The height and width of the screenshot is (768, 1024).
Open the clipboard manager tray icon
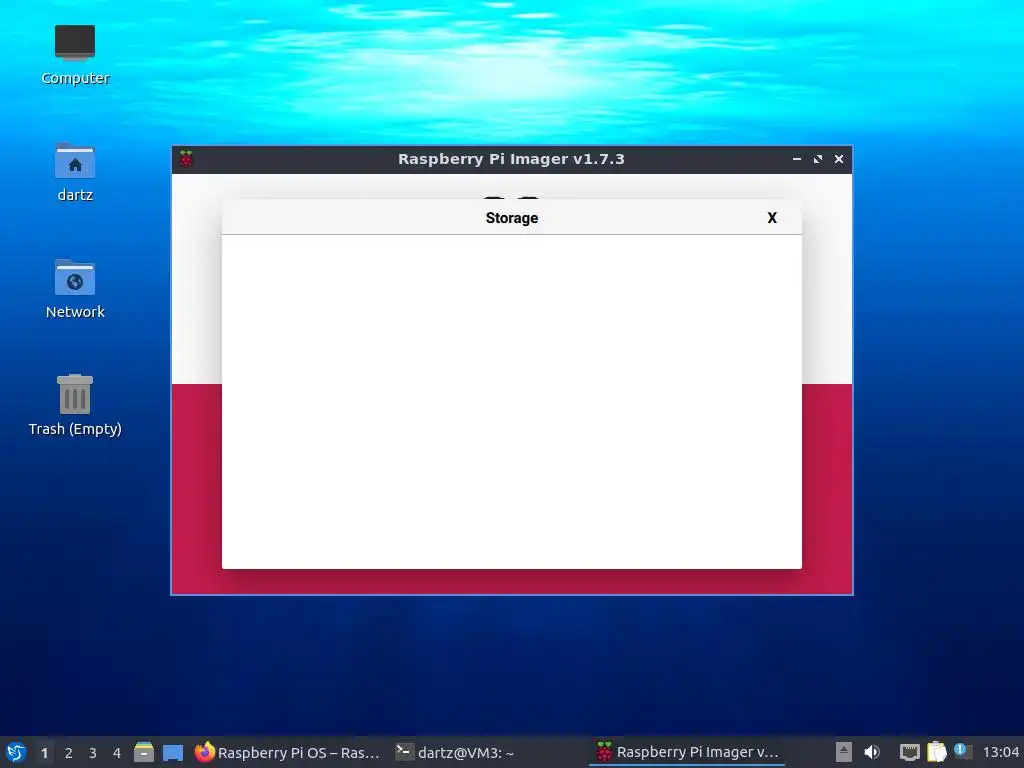(936, 752)
